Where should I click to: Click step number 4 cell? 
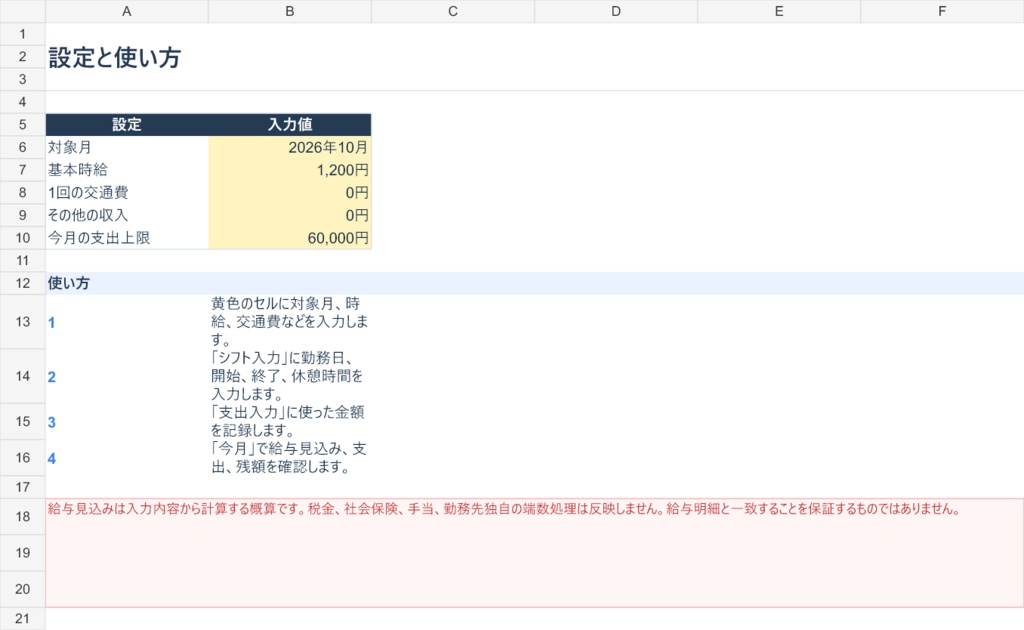[127, 458]
